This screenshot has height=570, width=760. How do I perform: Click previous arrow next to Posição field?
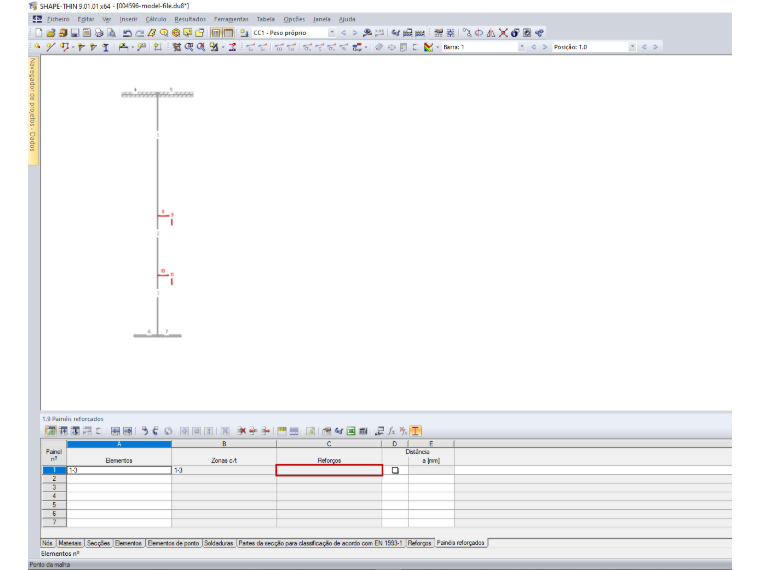coord(644,47)
